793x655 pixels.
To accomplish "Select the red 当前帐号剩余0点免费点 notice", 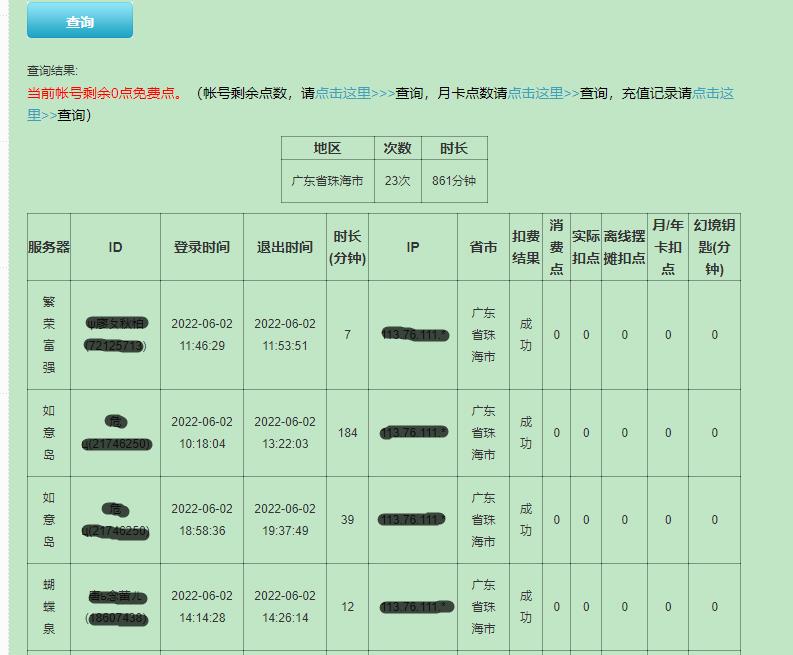I will 105,93.
